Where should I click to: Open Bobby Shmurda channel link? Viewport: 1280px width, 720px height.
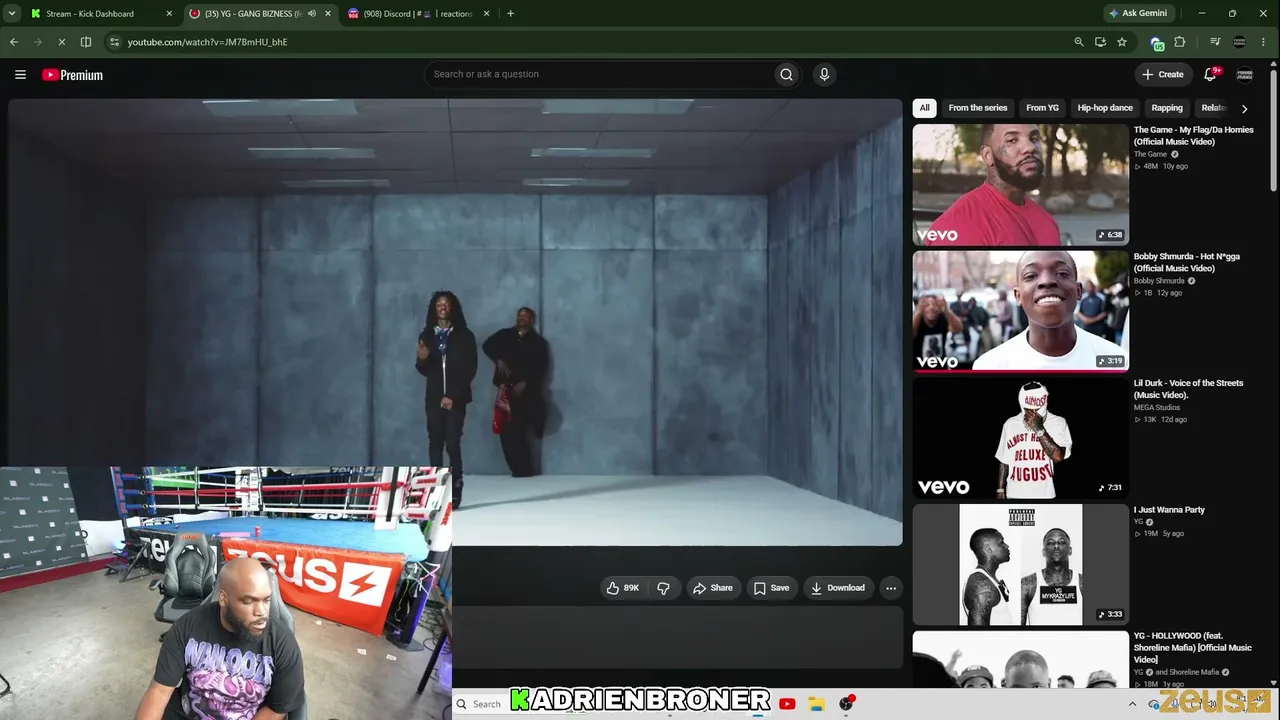[1159, 281]
